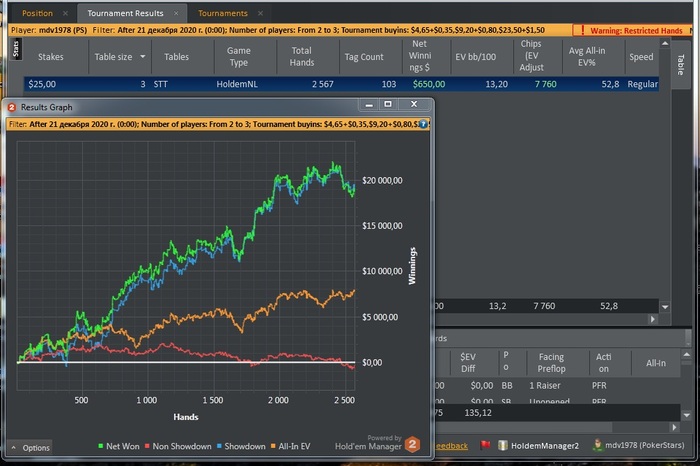Sort by the All-In column header

656,363
